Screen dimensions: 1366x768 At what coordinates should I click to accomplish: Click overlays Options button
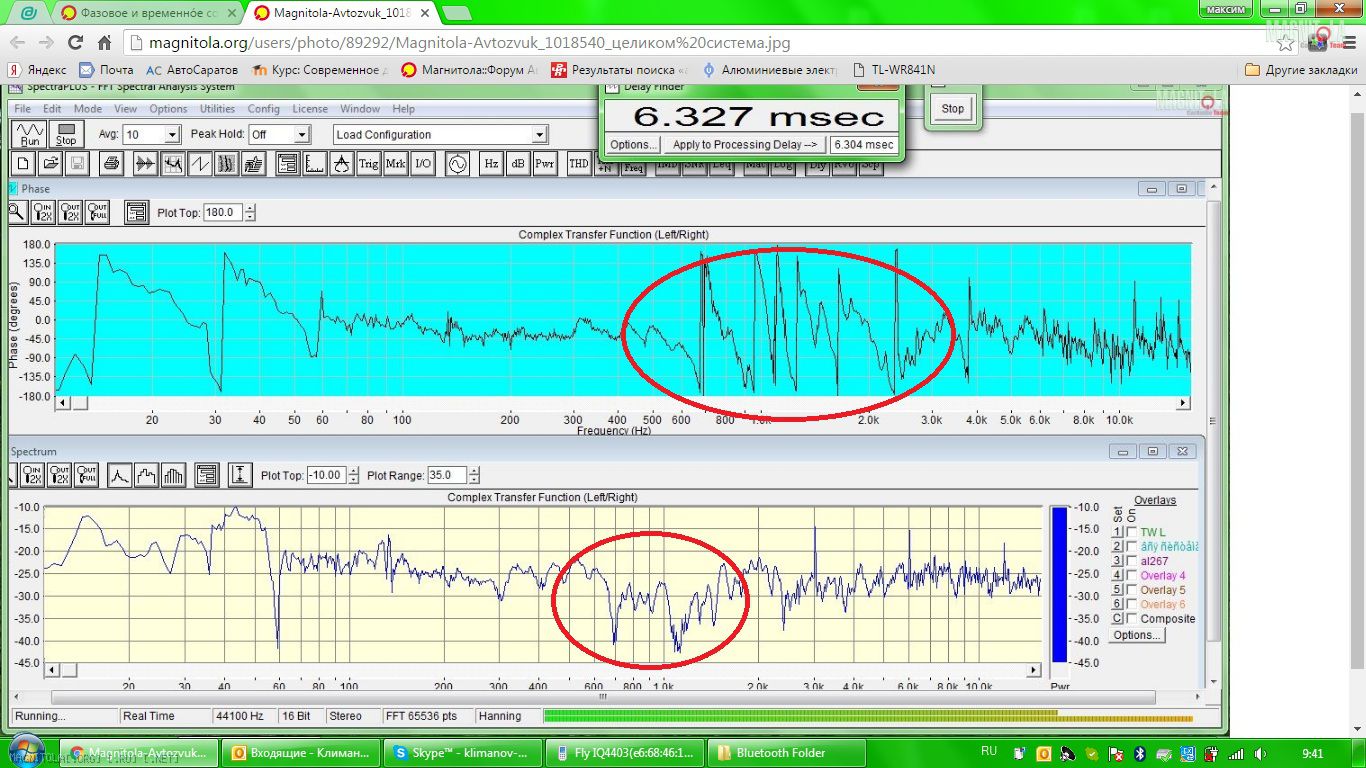(x=1137, y=635)
